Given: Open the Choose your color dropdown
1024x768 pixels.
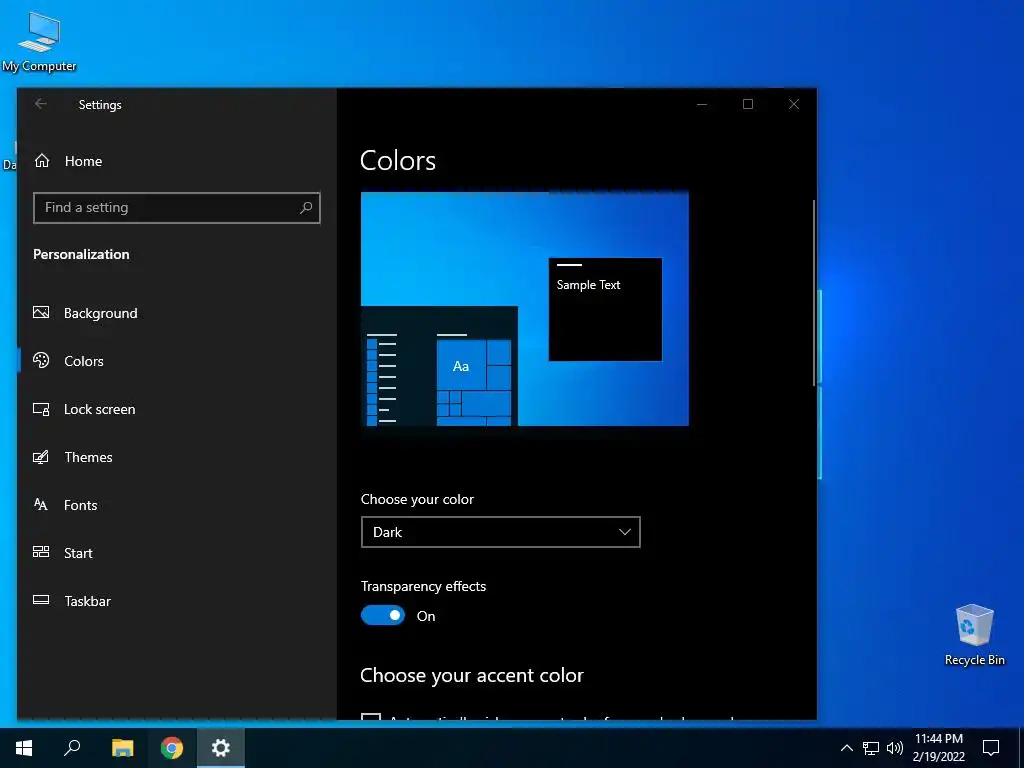Looking at the screenshot, I should pyautogui.click(x=500, y=532).
